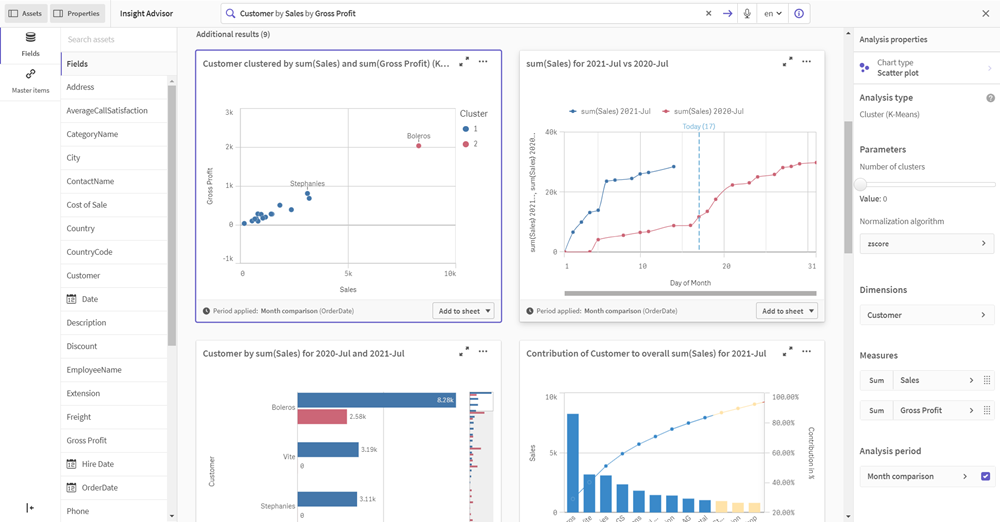This screenshot has height=522, width=1000.
Task: Open zscore normalization algorithm option
Action: [926, 244]
